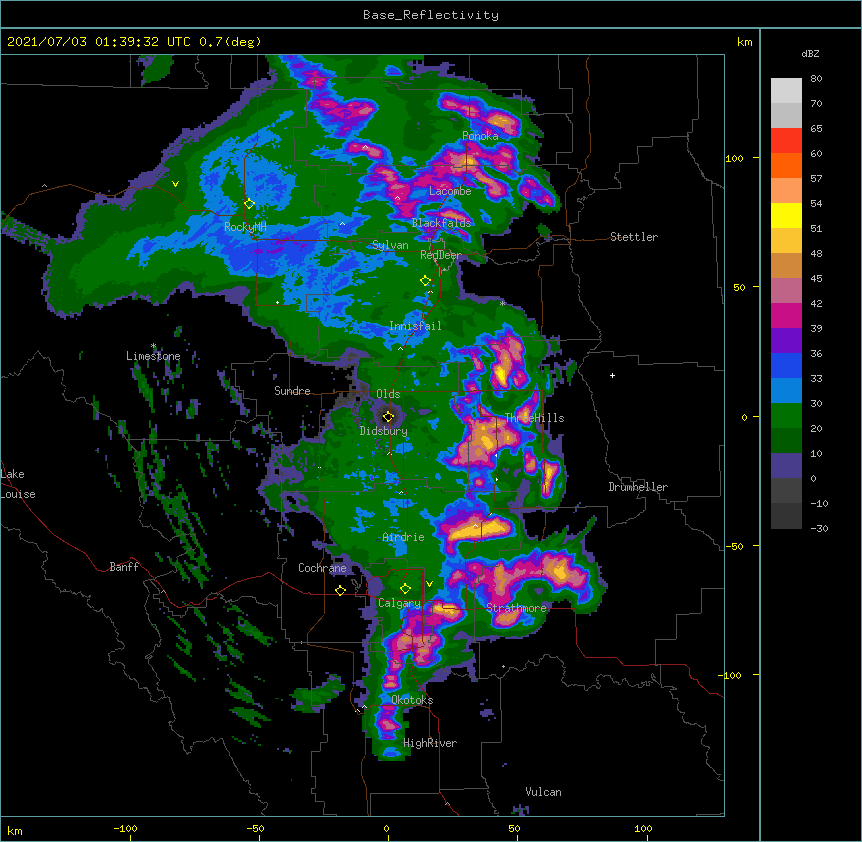This screenshot has width=862, height=842.
Task: Click the Calgary city label
Action: (x=399, y=603)
